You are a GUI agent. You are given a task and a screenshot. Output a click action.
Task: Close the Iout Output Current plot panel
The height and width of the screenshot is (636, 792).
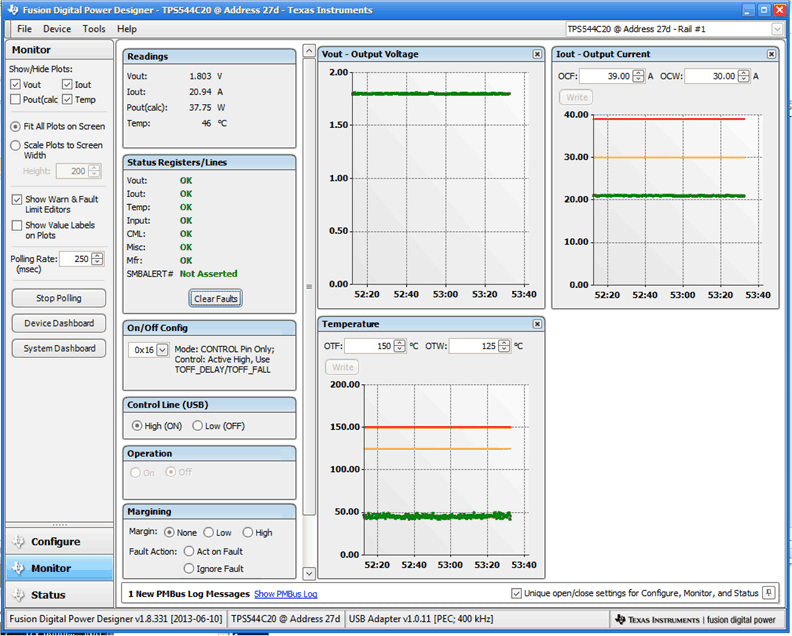[773, 54]
